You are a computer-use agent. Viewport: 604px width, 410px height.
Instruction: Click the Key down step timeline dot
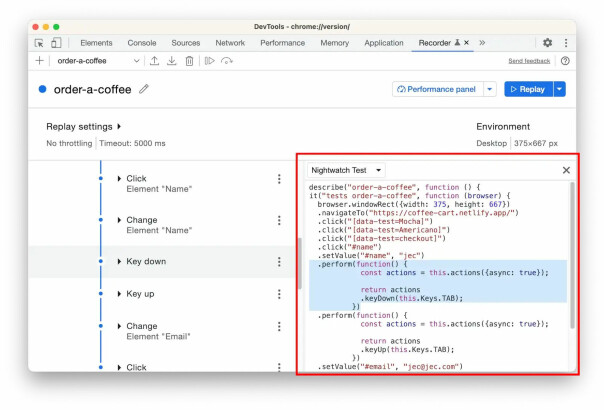pyautogui.click(x=101, y=261)
